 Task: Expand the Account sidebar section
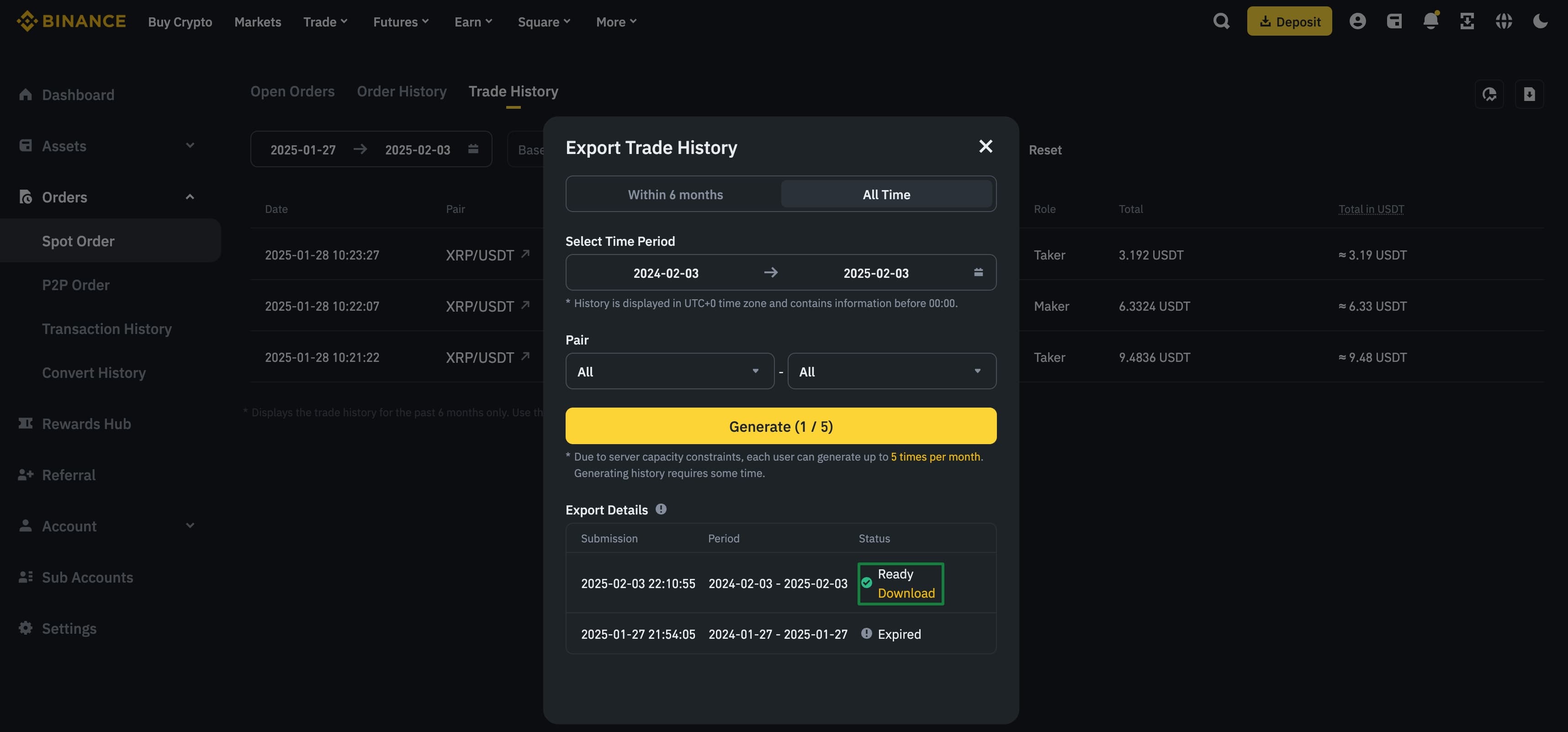pyautogui.click(x=190, y=525)
